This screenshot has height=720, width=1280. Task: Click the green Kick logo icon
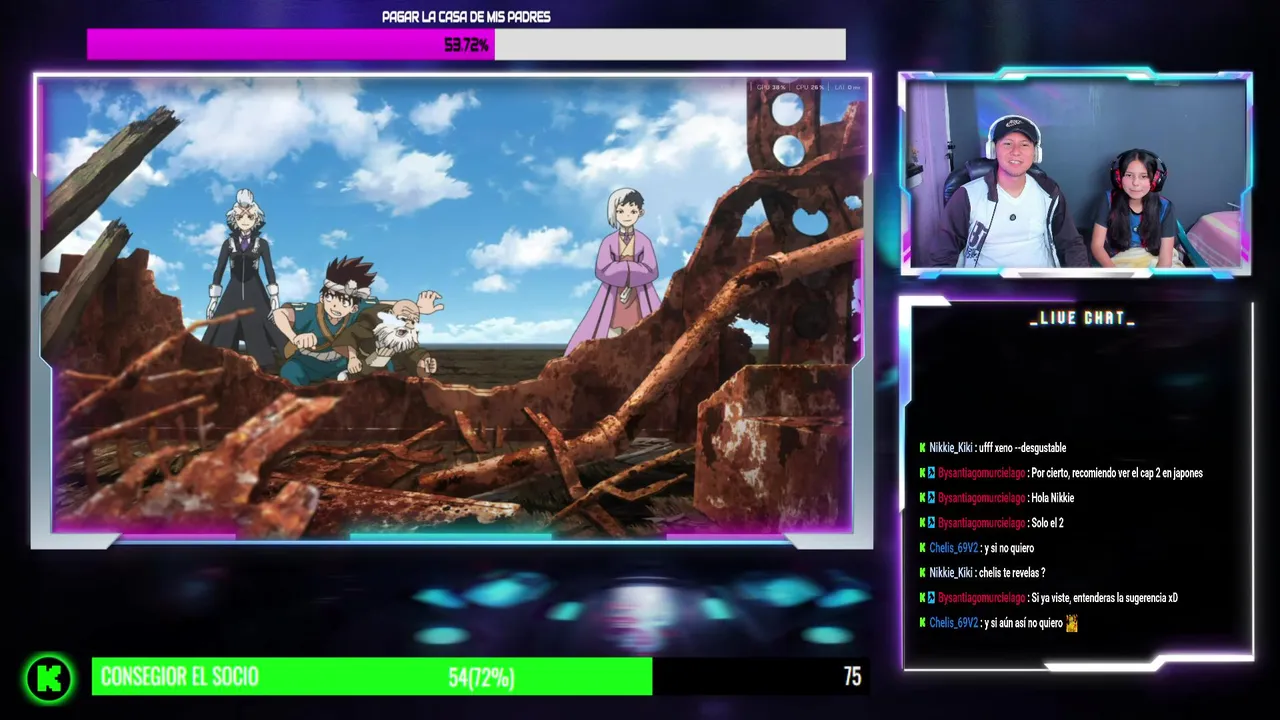[x=49, y=679]
